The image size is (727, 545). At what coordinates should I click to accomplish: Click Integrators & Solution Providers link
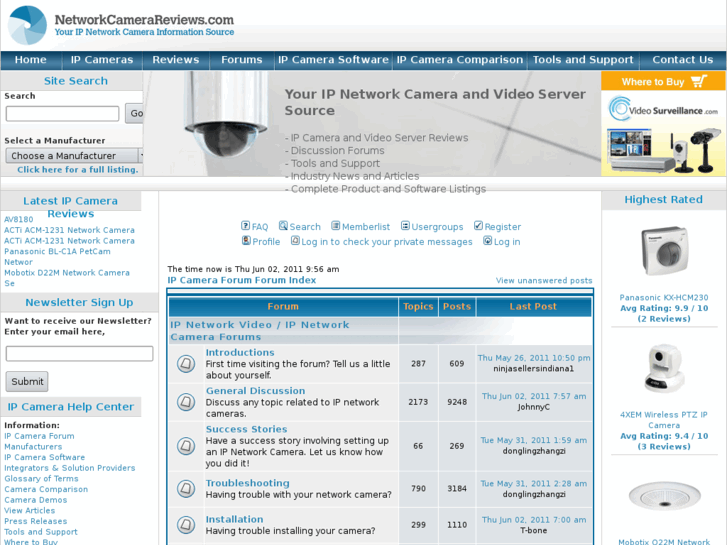pos(70,468)
